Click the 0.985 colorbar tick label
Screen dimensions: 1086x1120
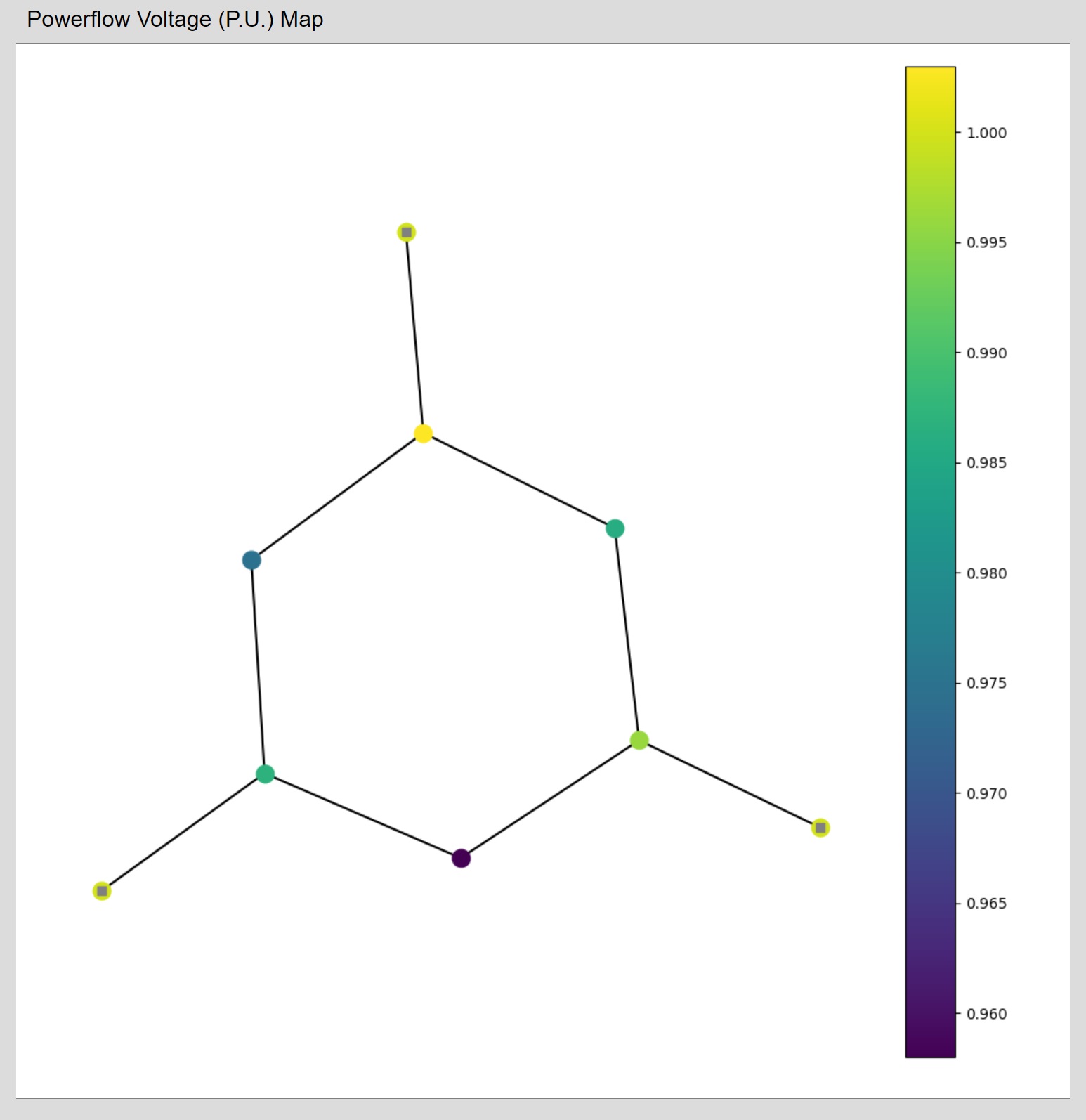point(986,462)
